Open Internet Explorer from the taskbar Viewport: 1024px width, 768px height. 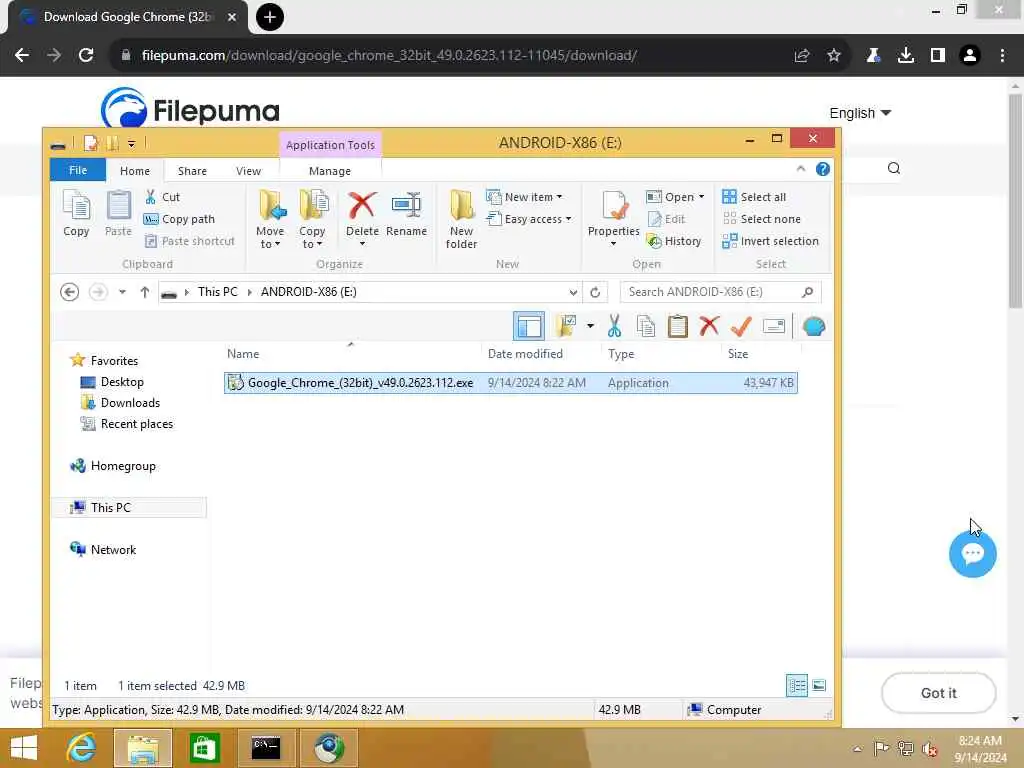[x=82, y=747]
